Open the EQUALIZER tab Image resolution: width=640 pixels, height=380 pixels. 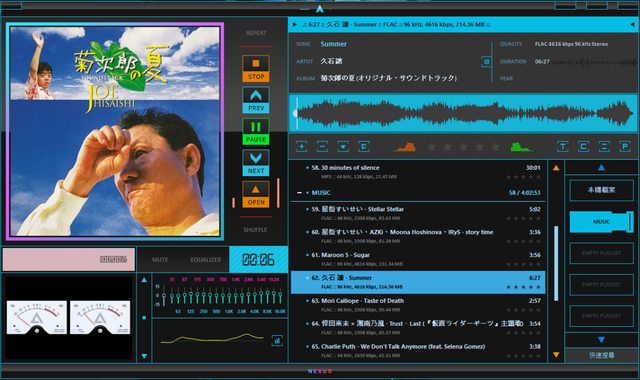pyautogui.click(x=205, y=260)
